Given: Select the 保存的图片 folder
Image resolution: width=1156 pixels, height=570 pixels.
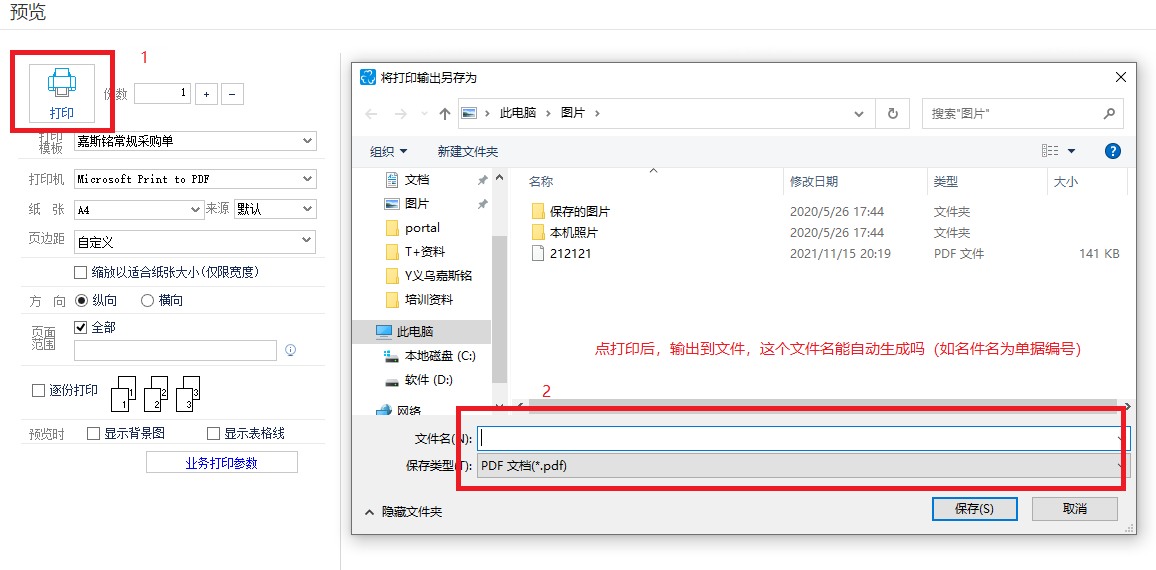Looking at the screenshot, I should [580, 212].
